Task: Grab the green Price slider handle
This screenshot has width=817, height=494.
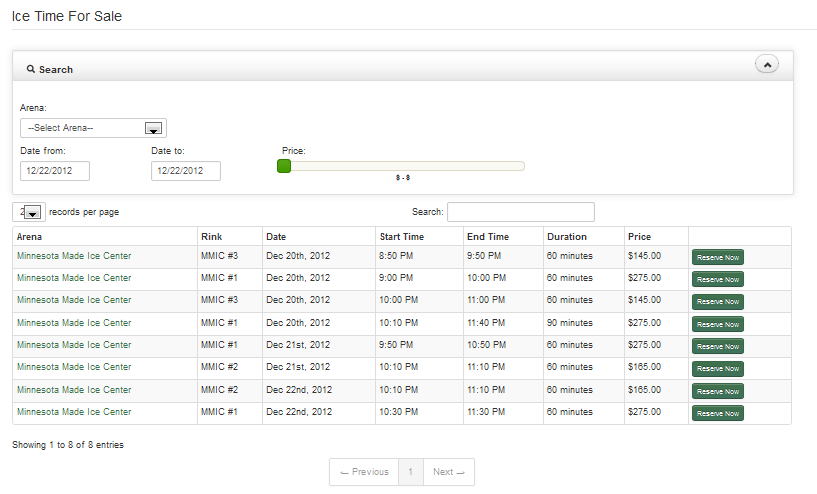Action: (284, 166)
